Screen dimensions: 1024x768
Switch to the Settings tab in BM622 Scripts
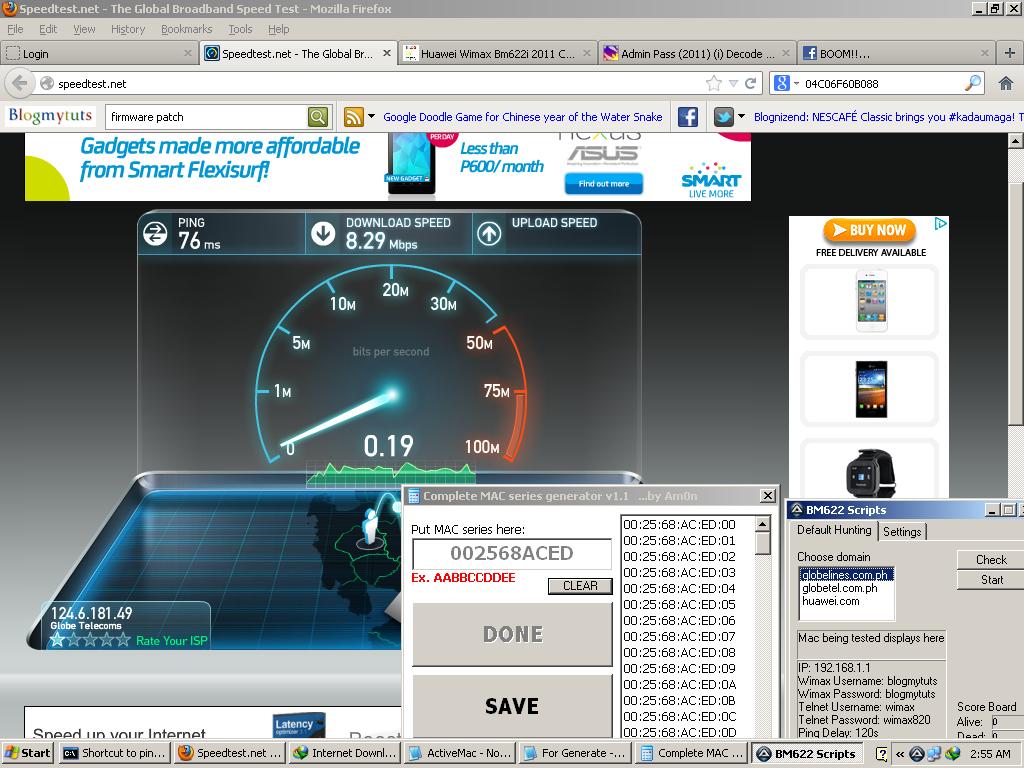(x=902, y=532)
